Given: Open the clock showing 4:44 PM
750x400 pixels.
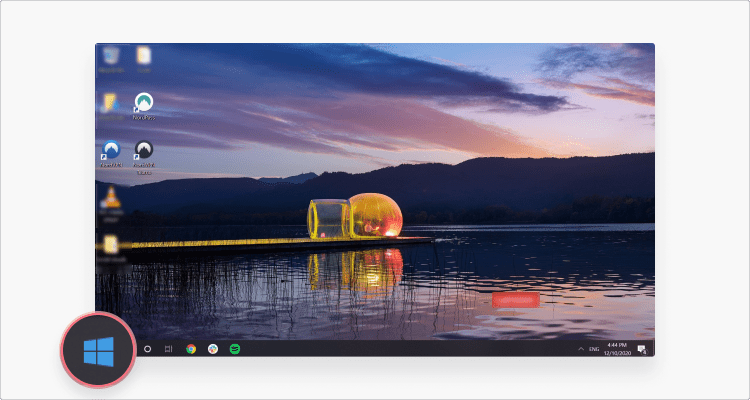Looking at the screenshot, I should [617, 349].
